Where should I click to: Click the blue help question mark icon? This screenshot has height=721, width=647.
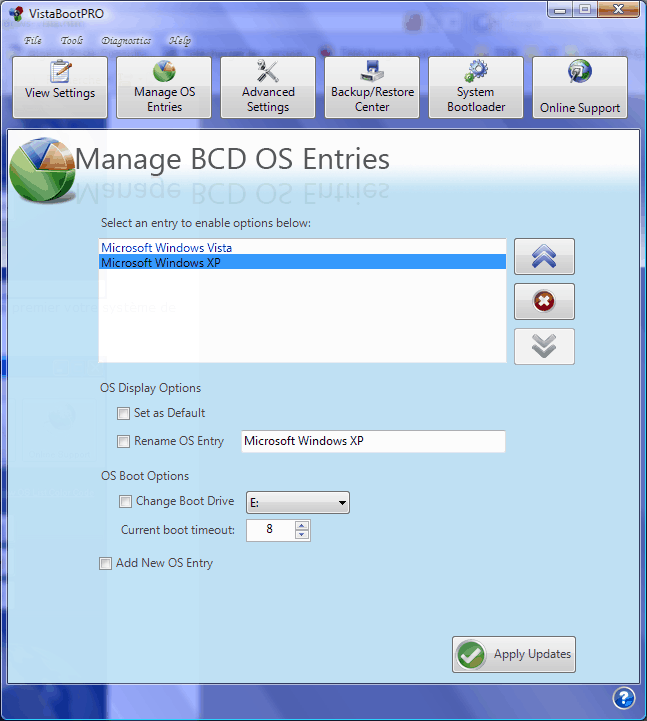pos(624,698)
